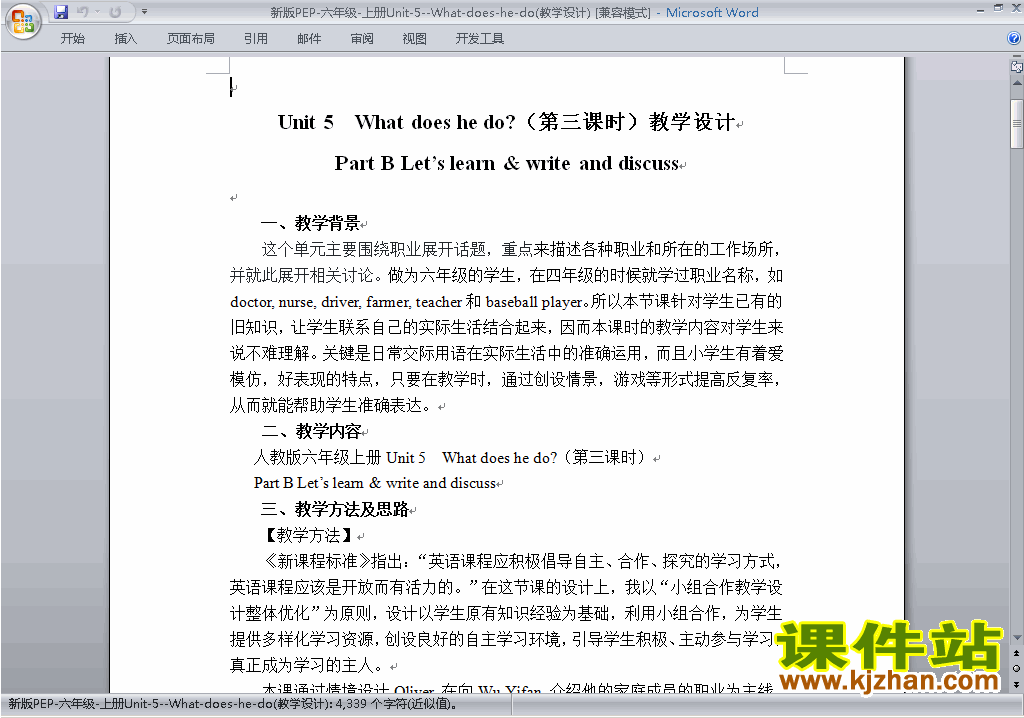Go to next page with double-down arrow

click(1017, 684)
